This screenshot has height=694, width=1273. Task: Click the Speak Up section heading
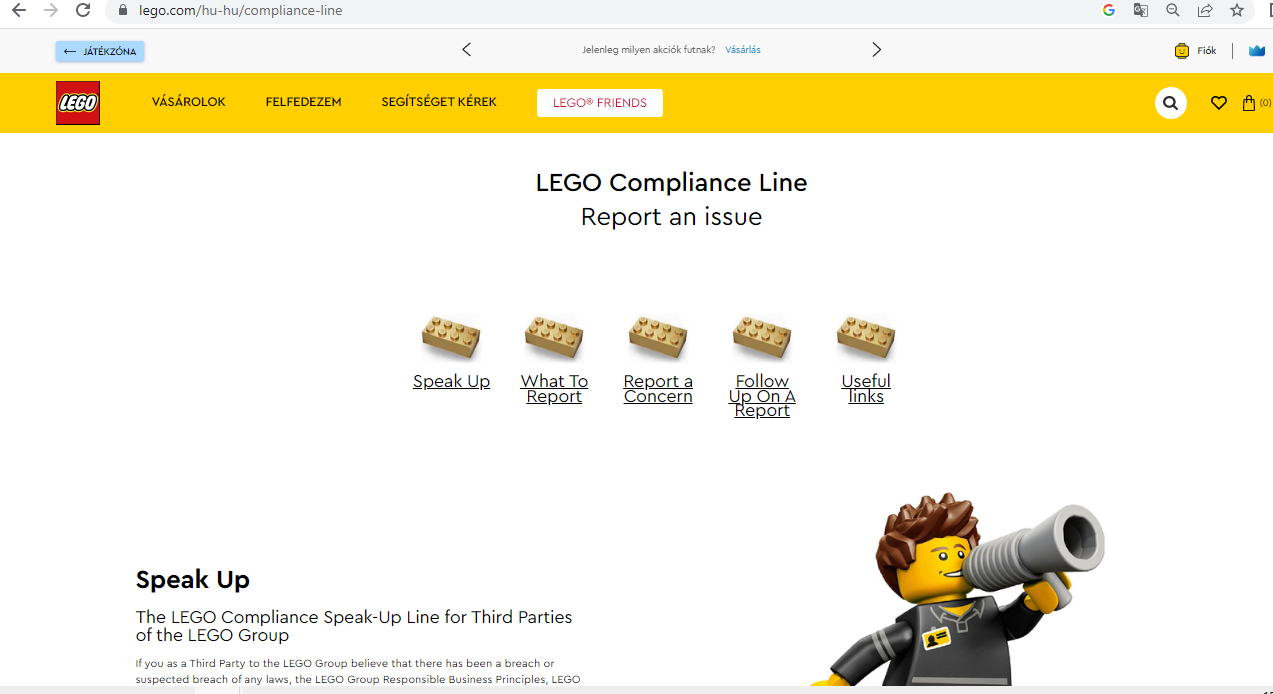pos(193,580)
